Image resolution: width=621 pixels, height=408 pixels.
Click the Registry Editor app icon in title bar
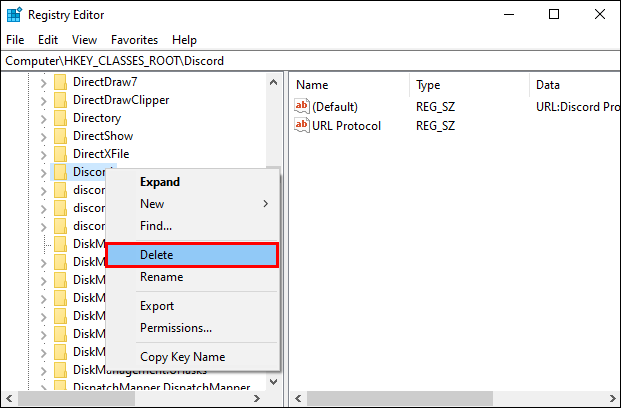click(14, 14)
